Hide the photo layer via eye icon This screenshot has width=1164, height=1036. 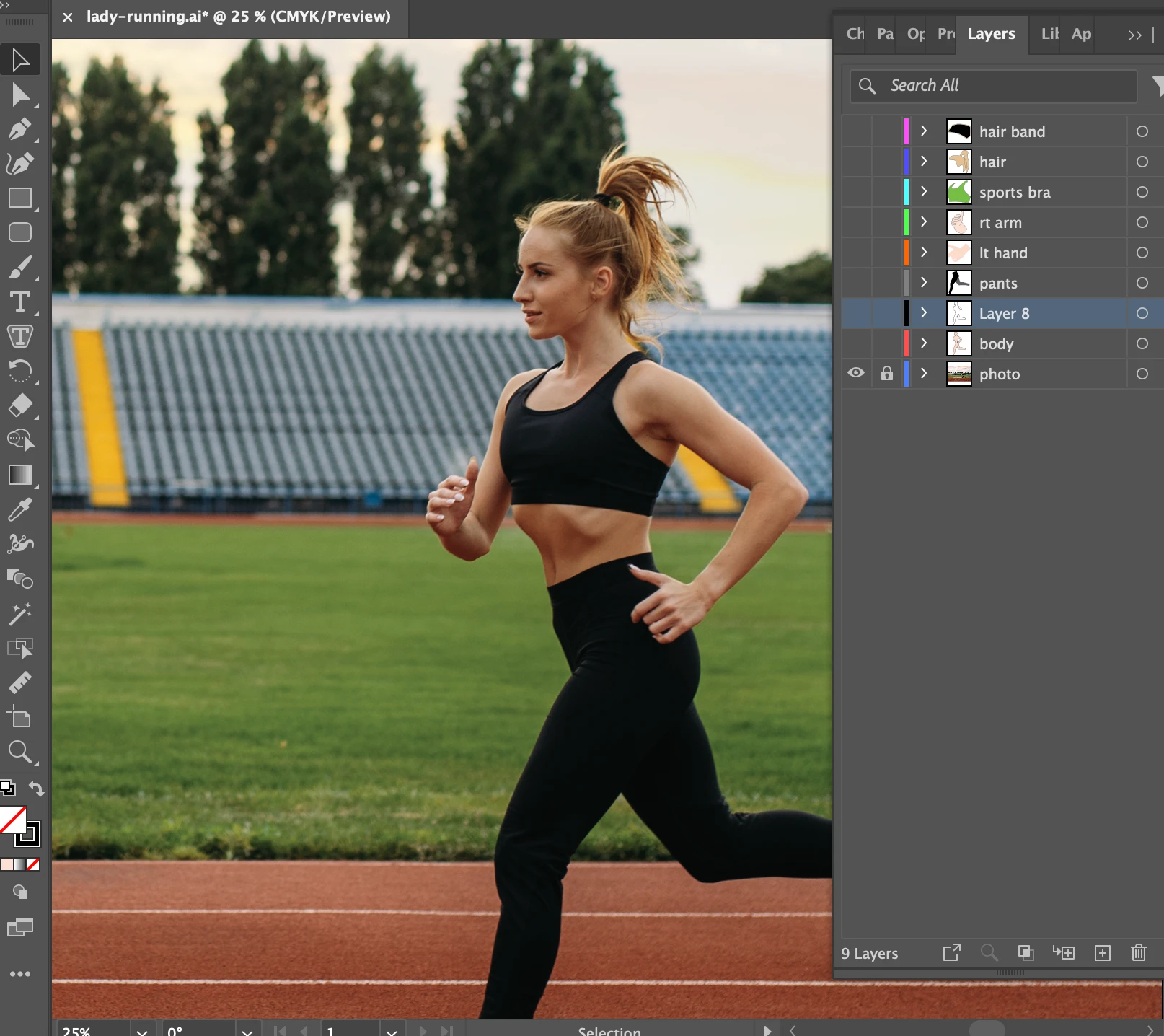click(856, 373)
